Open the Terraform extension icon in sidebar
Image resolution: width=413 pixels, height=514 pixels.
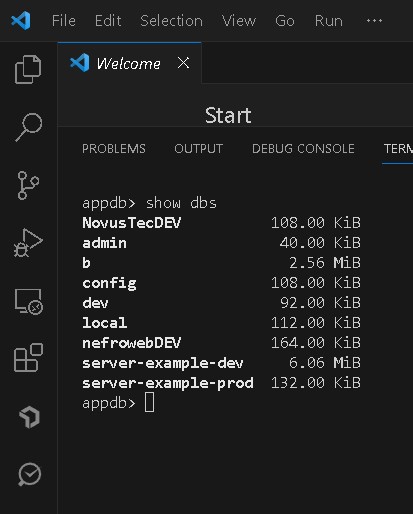pyautogui.click(x=30, y=417)
